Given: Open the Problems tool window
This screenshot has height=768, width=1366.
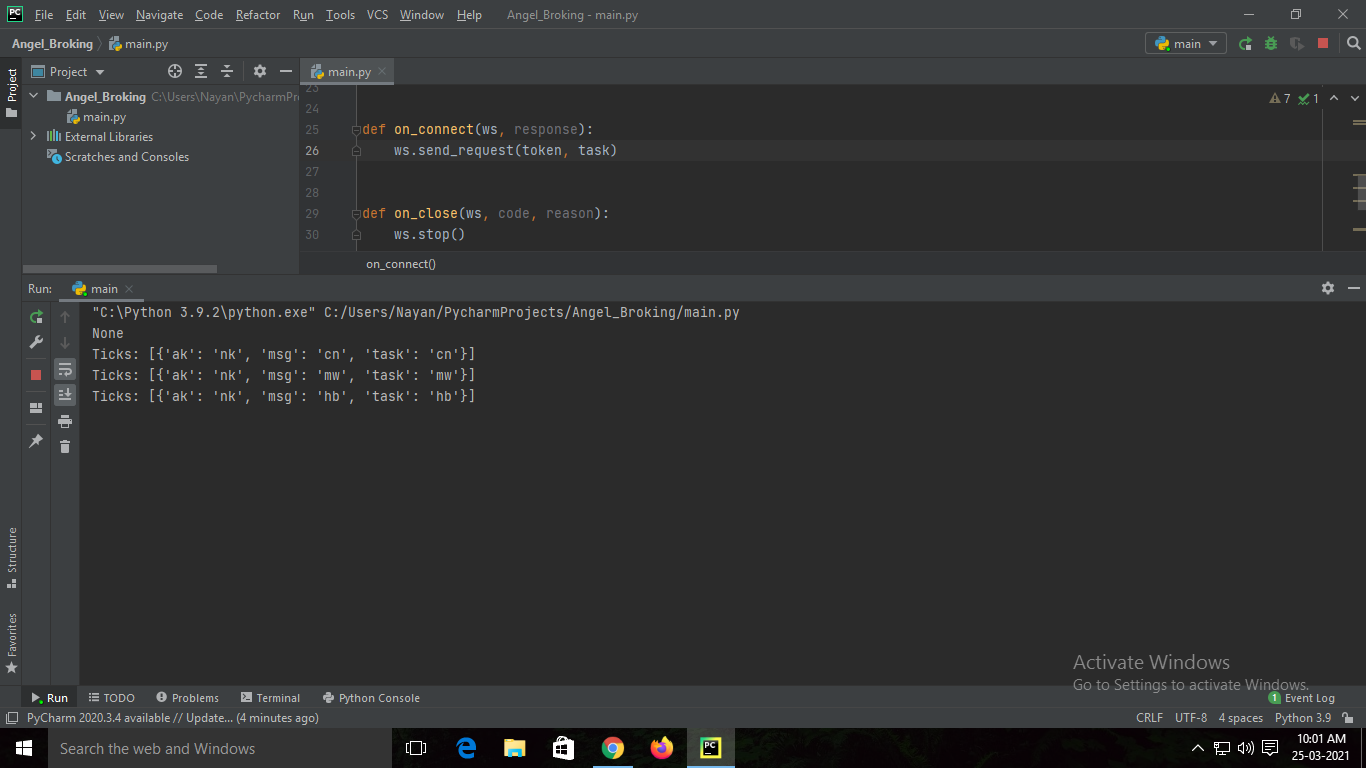Looking at the screenshot, I should 187,698.
